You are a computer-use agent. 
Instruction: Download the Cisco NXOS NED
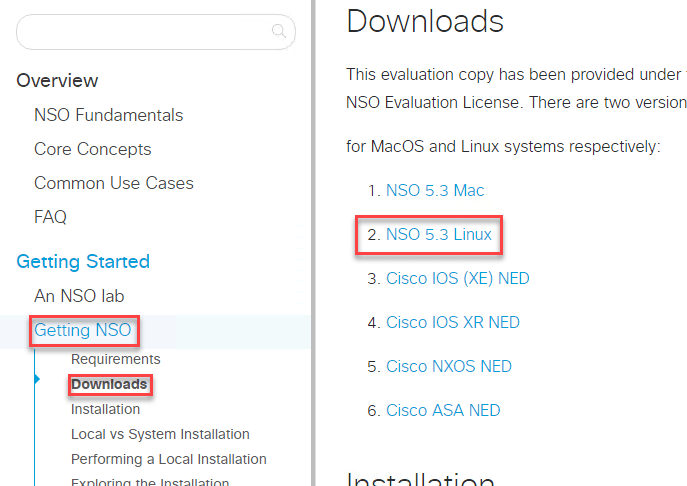tap(448, 366)
